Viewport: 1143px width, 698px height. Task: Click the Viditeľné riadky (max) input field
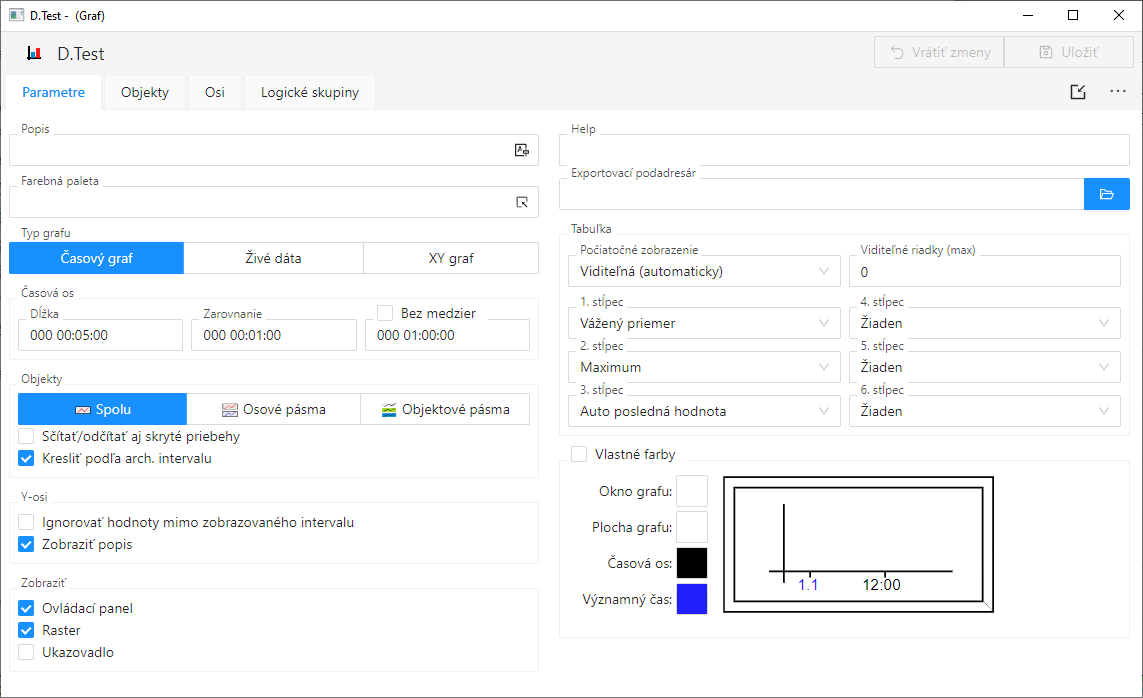click(x=984, y=271)
